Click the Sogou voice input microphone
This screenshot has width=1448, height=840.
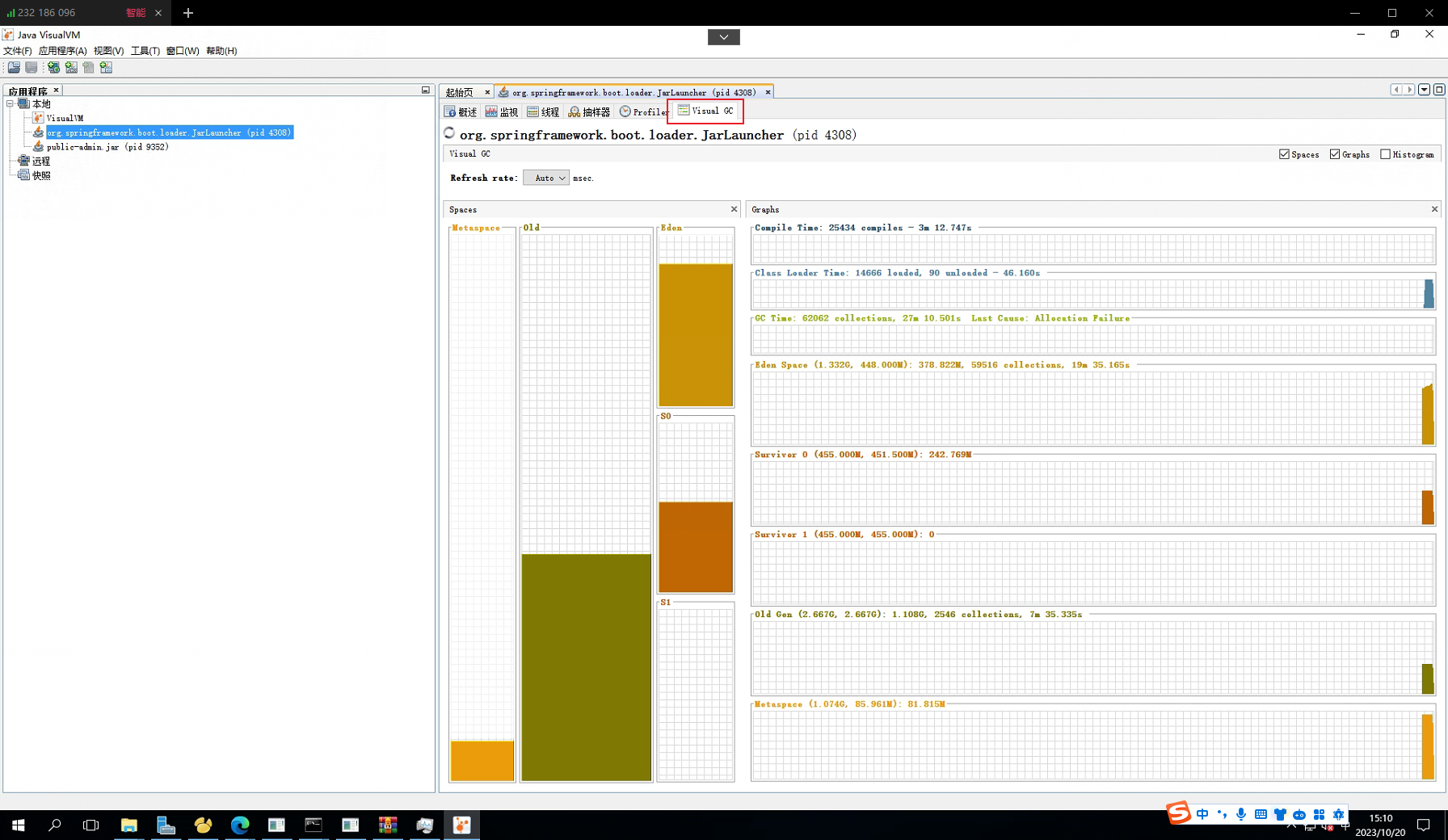click(x=1241, y=814)
